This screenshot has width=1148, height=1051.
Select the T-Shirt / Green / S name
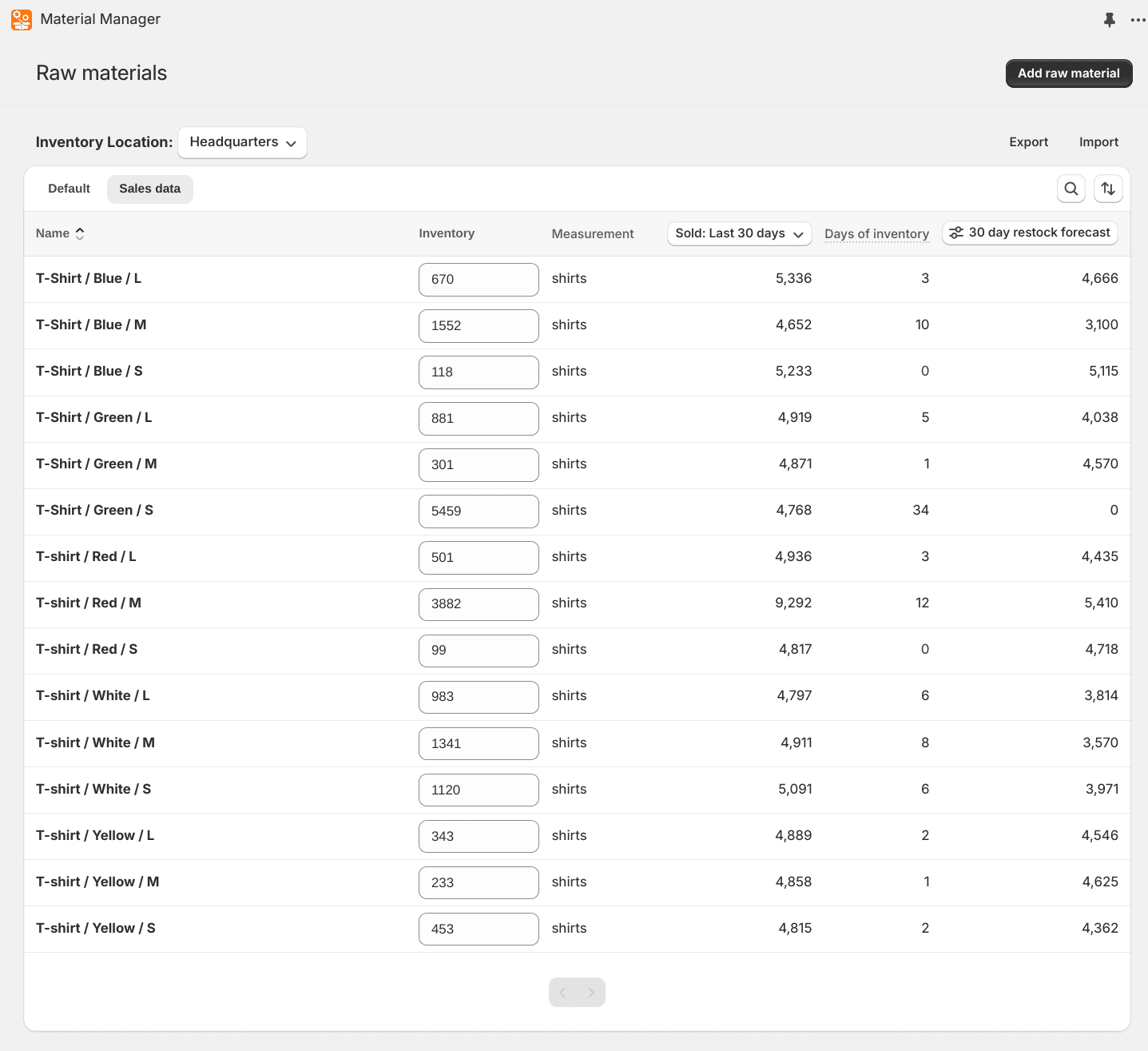(x=94, y=510)
